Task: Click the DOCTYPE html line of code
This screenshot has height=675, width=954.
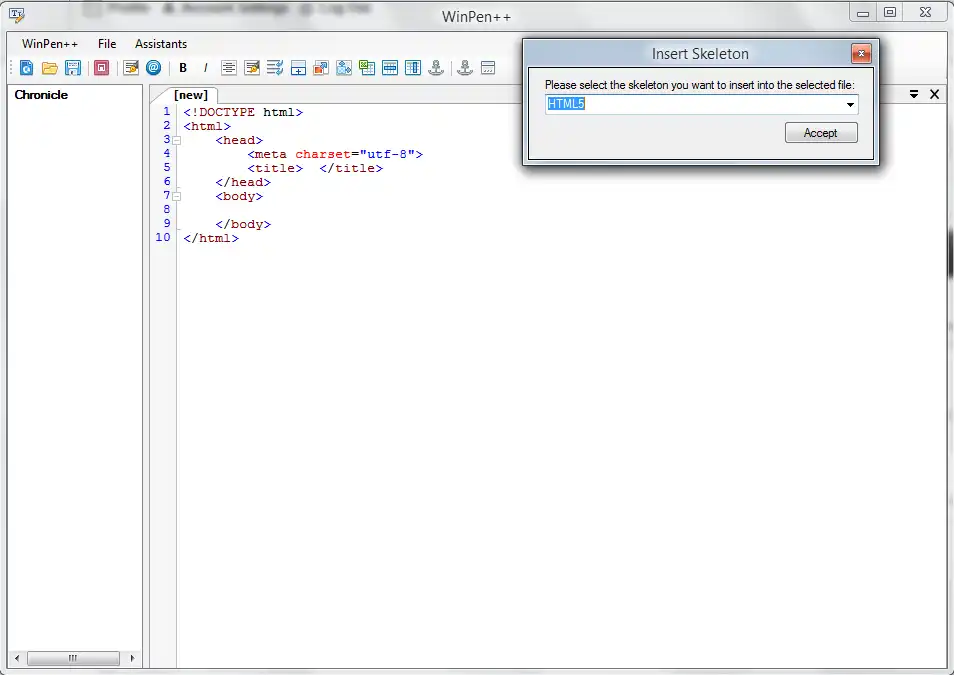Action: point(243,112)
